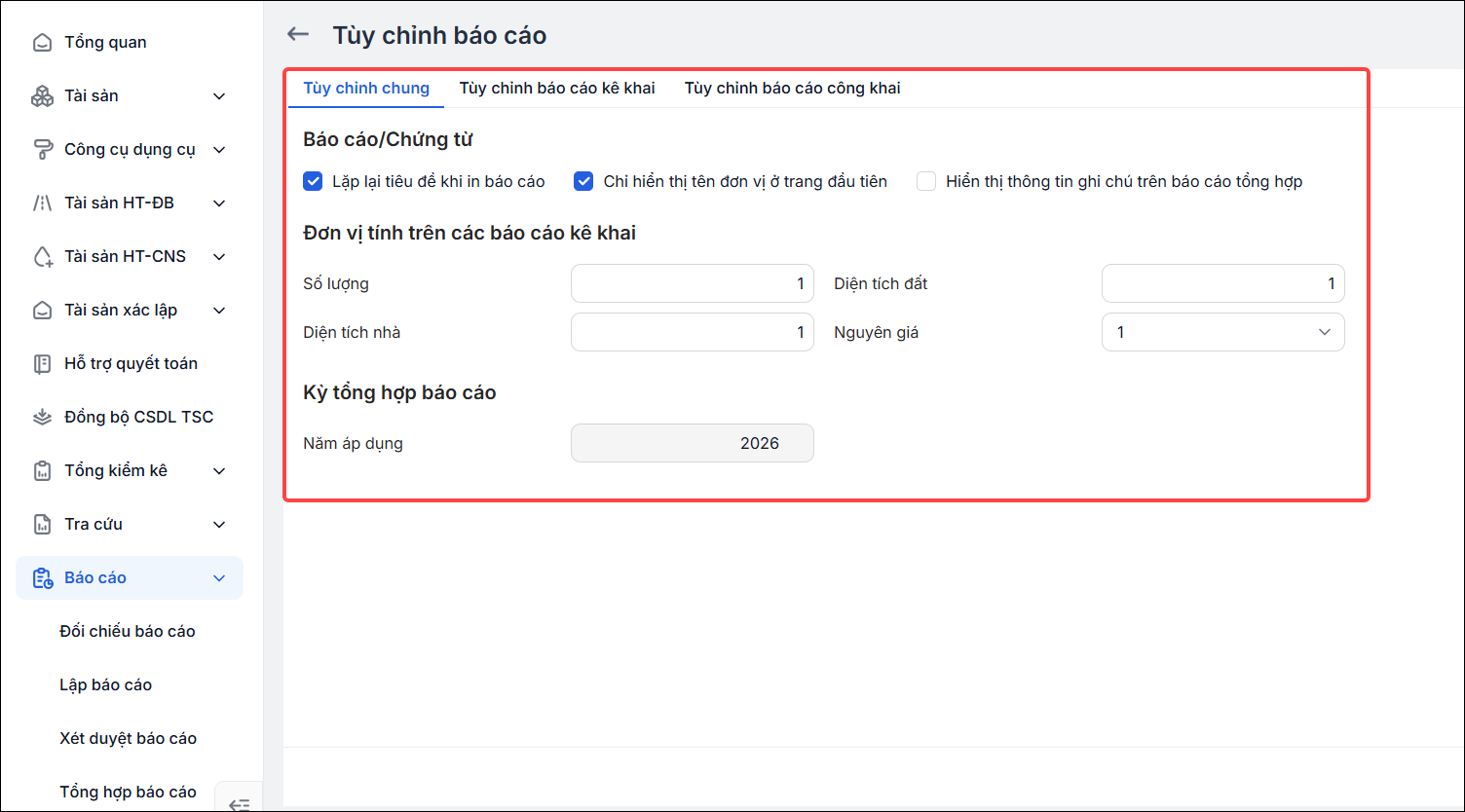Open the Nguyên giá dropdown
This screenshot has width=1465, height=812.
coord(1222,332)
